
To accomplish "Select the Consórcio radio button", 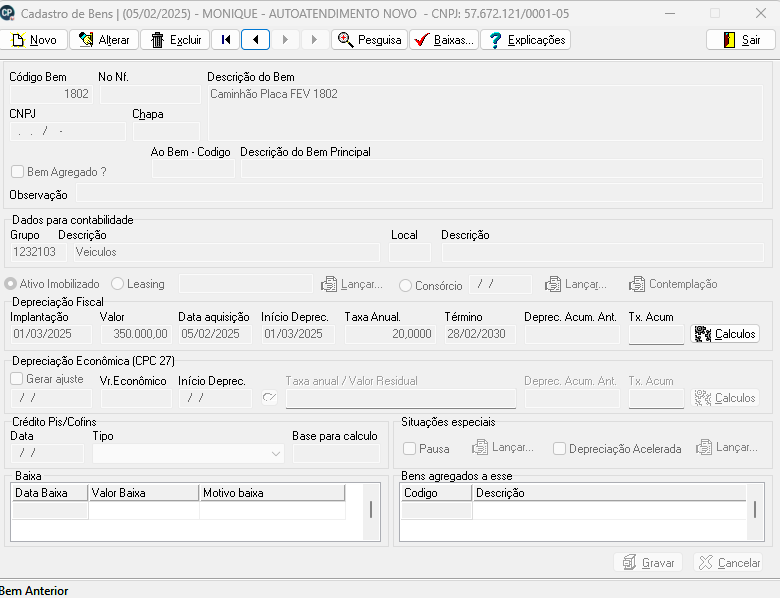I will point(405,286).
